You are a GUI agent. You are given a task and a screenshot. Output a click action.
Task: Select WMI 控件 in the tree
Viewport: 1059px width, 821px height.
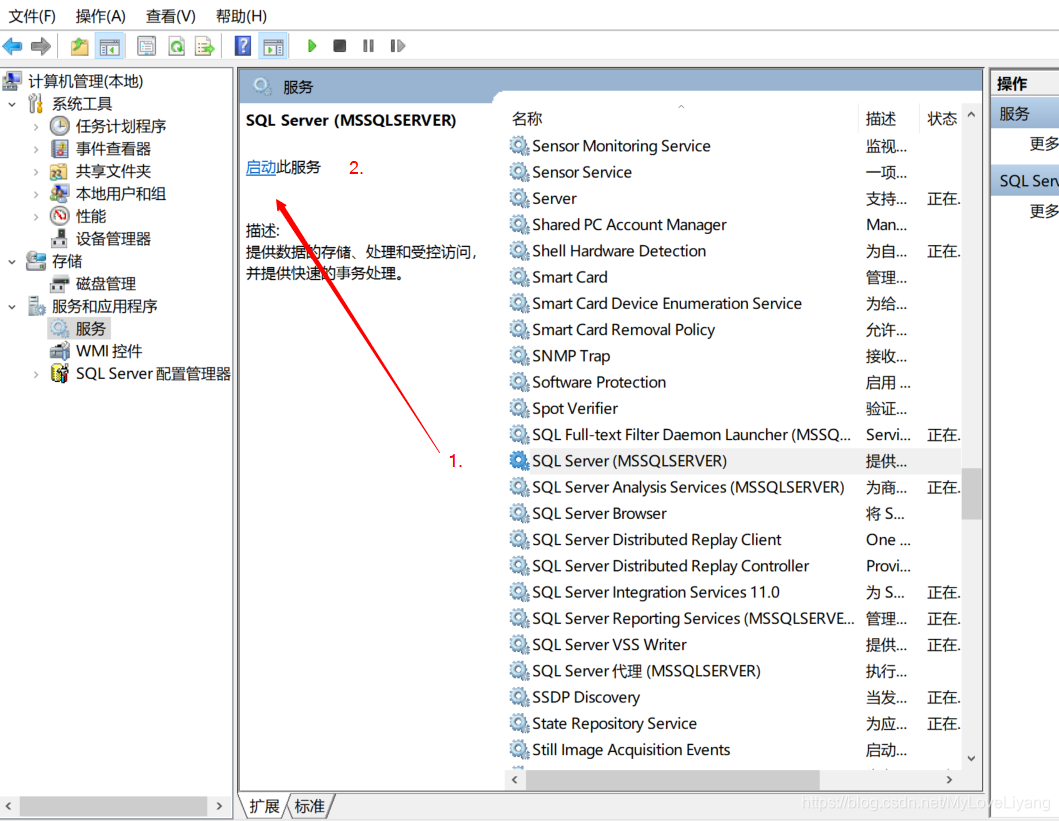(109, 351)
